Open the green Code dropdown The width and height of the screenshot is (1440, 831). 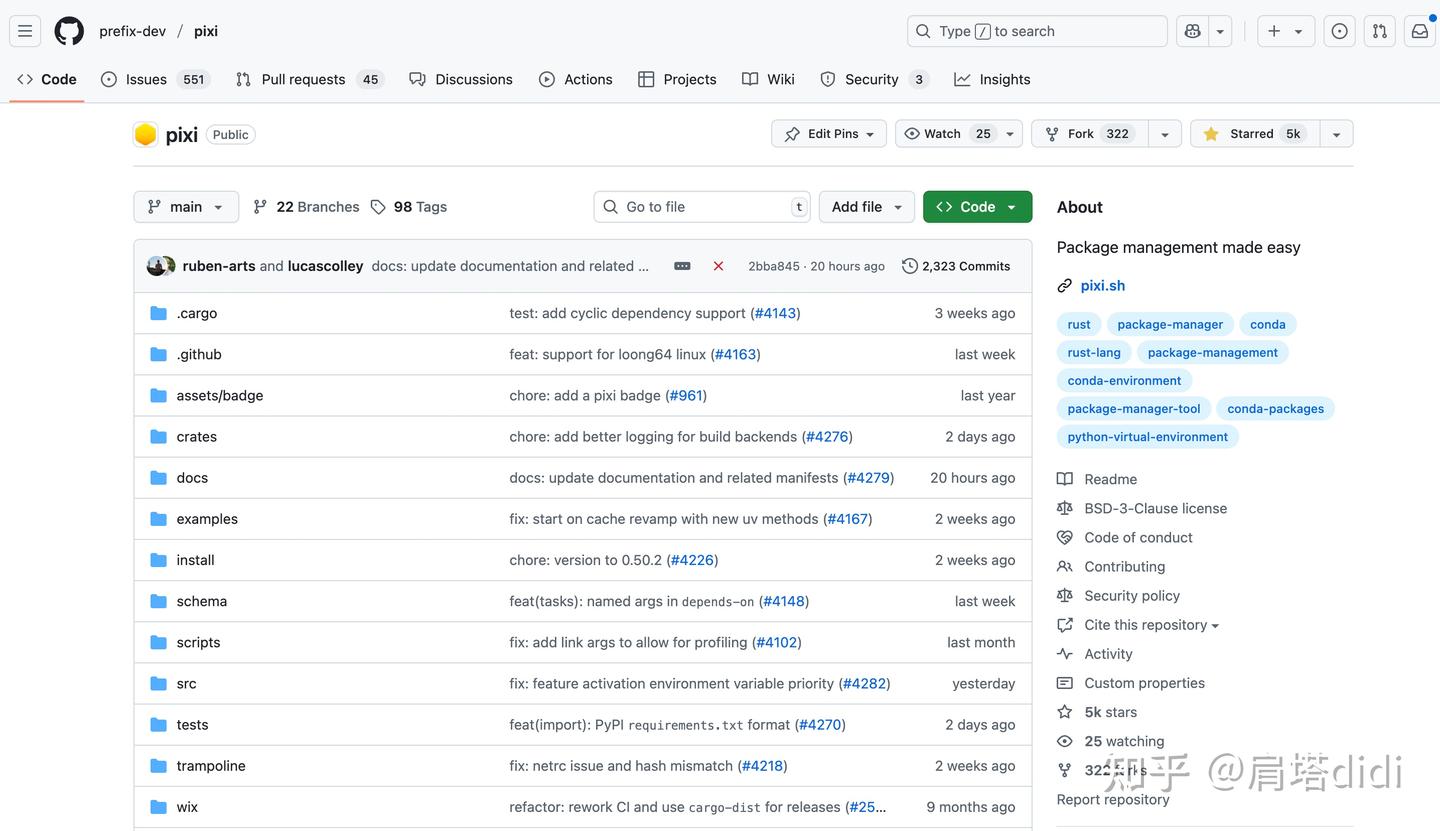click(x=977, y=207)
